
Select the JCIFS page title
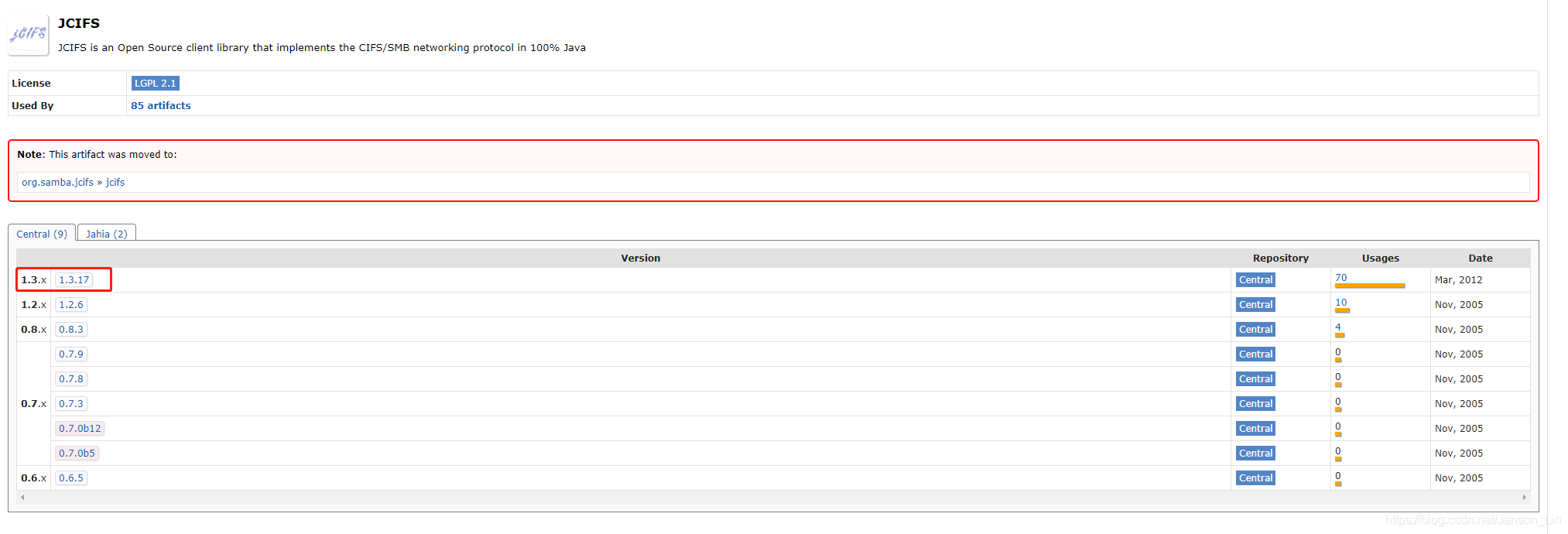[x=79, y=23]
